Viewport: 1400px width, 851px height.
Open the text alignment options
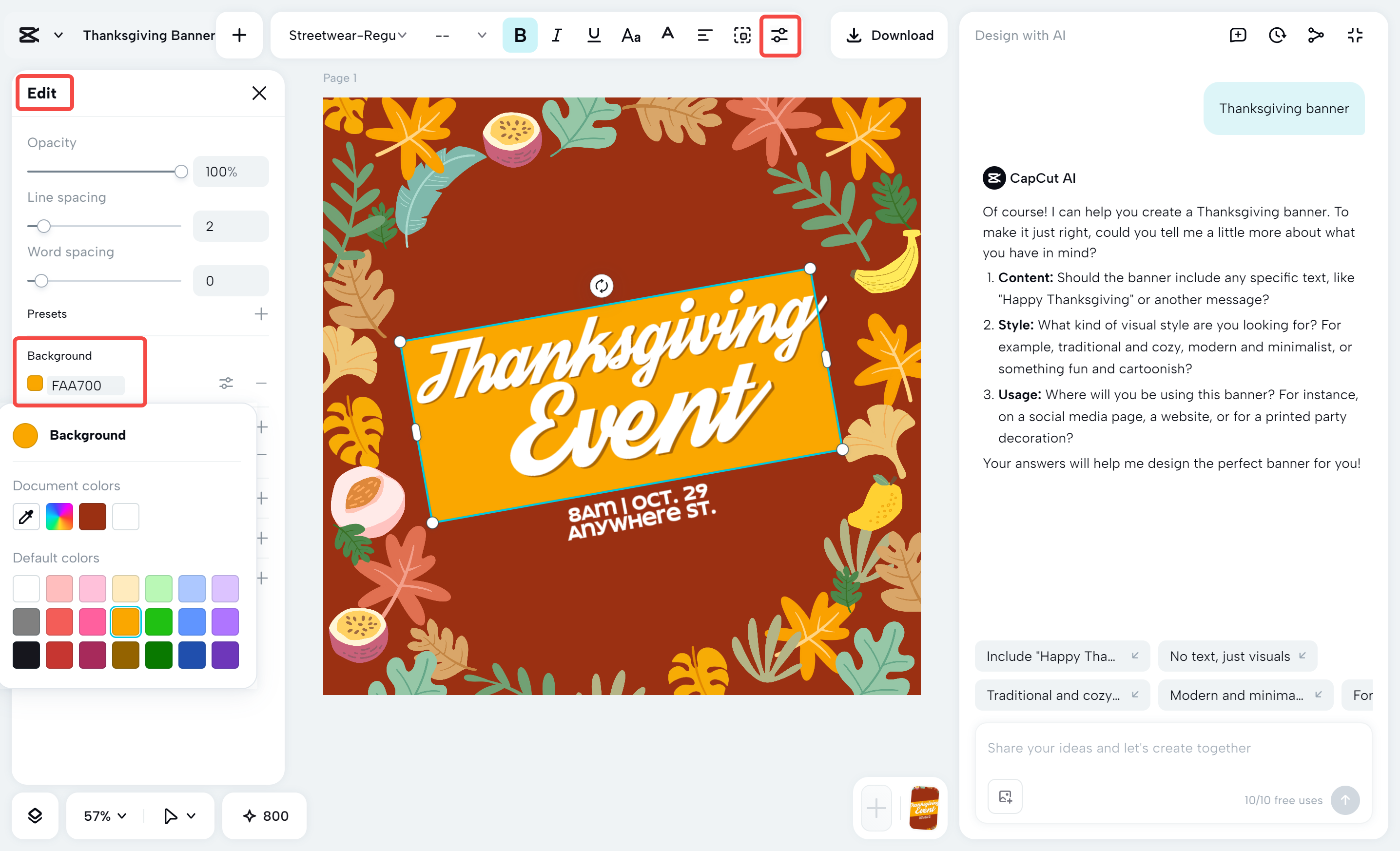coord(704,35)
